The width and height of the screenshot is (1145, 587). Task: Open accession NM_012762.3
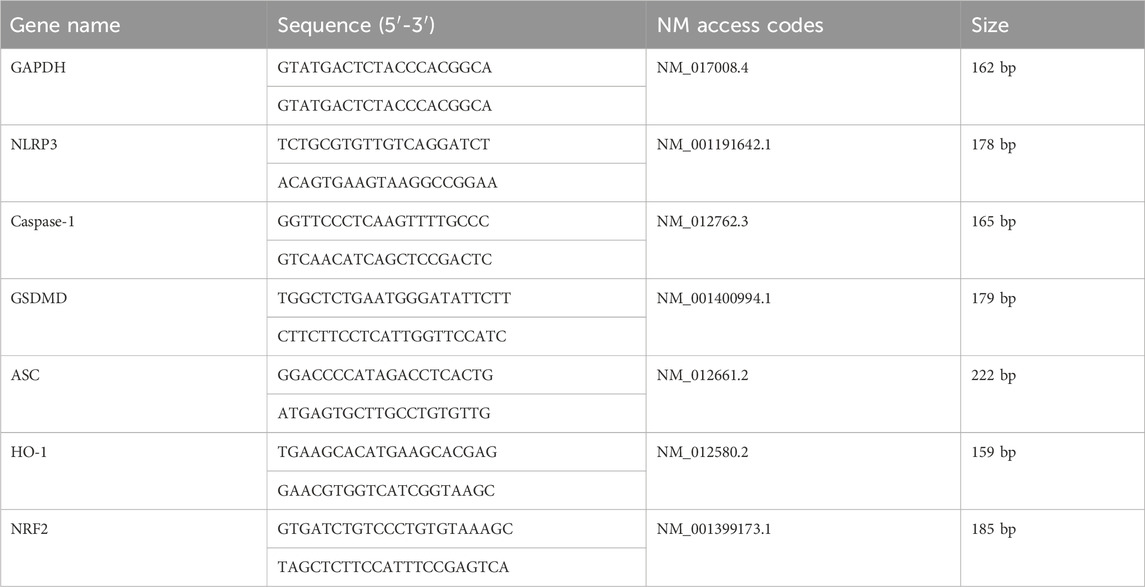pyautogui.click(x=702, y=221)
